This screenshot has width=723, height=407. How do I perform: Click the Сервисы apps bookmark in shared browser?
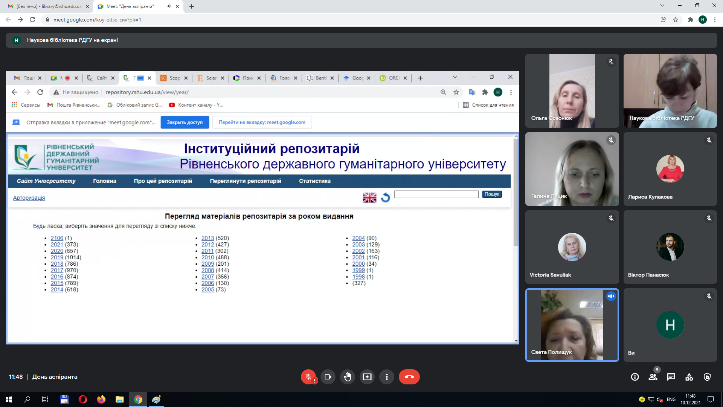[x=26, y=105]
